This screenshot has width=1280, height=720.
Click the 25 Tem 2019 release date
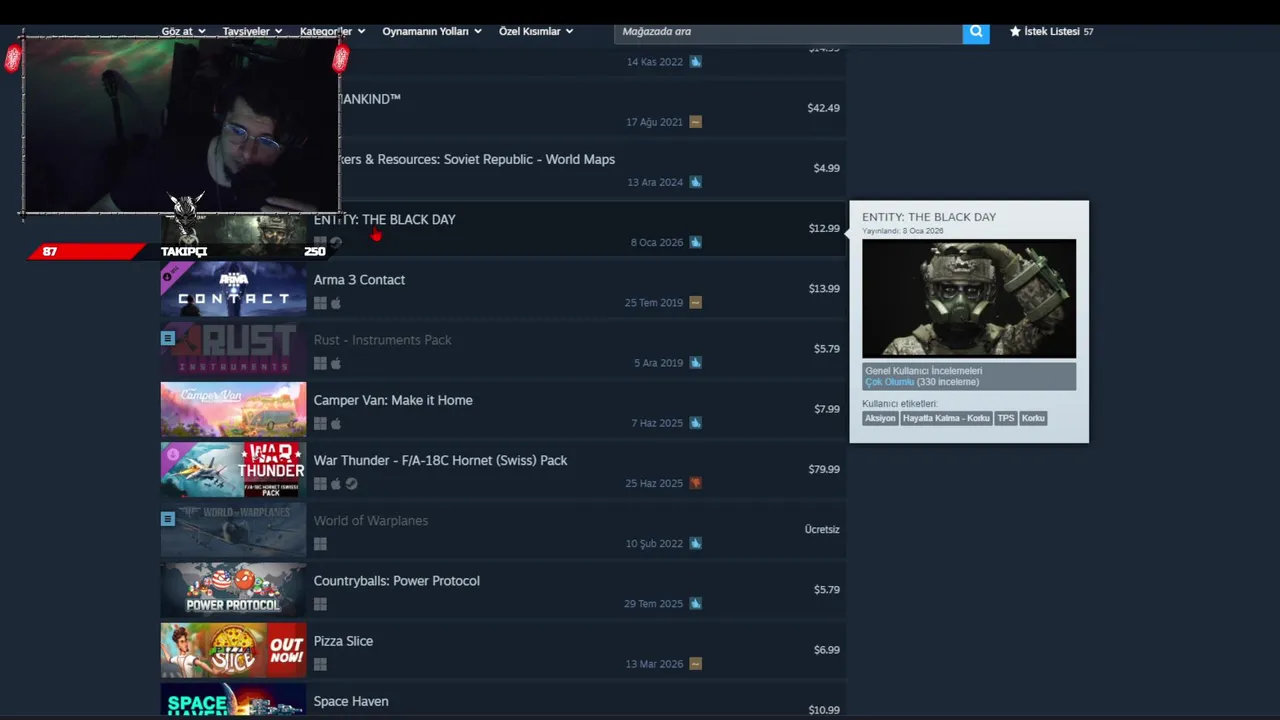[x=654, y=303]
